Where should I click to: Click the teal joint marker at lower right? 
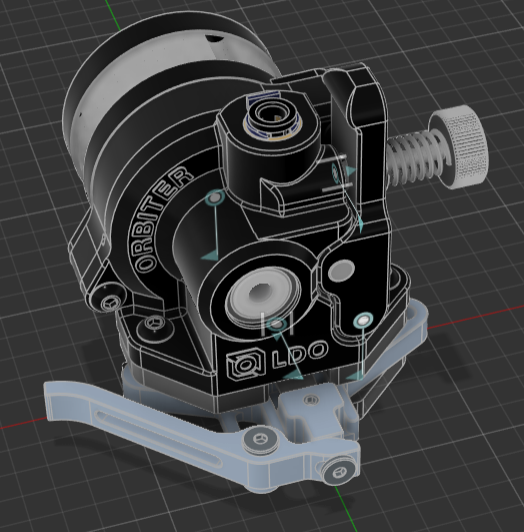pyautogui.click(x=363, y=320)
